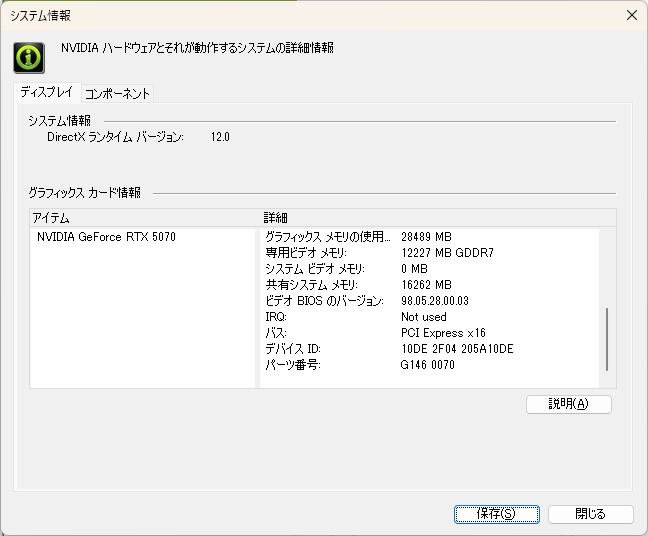Viewport: 648px width, 536px height.
Task: Close the システム情報 dialog with X
Action: [x=631, y=15]
